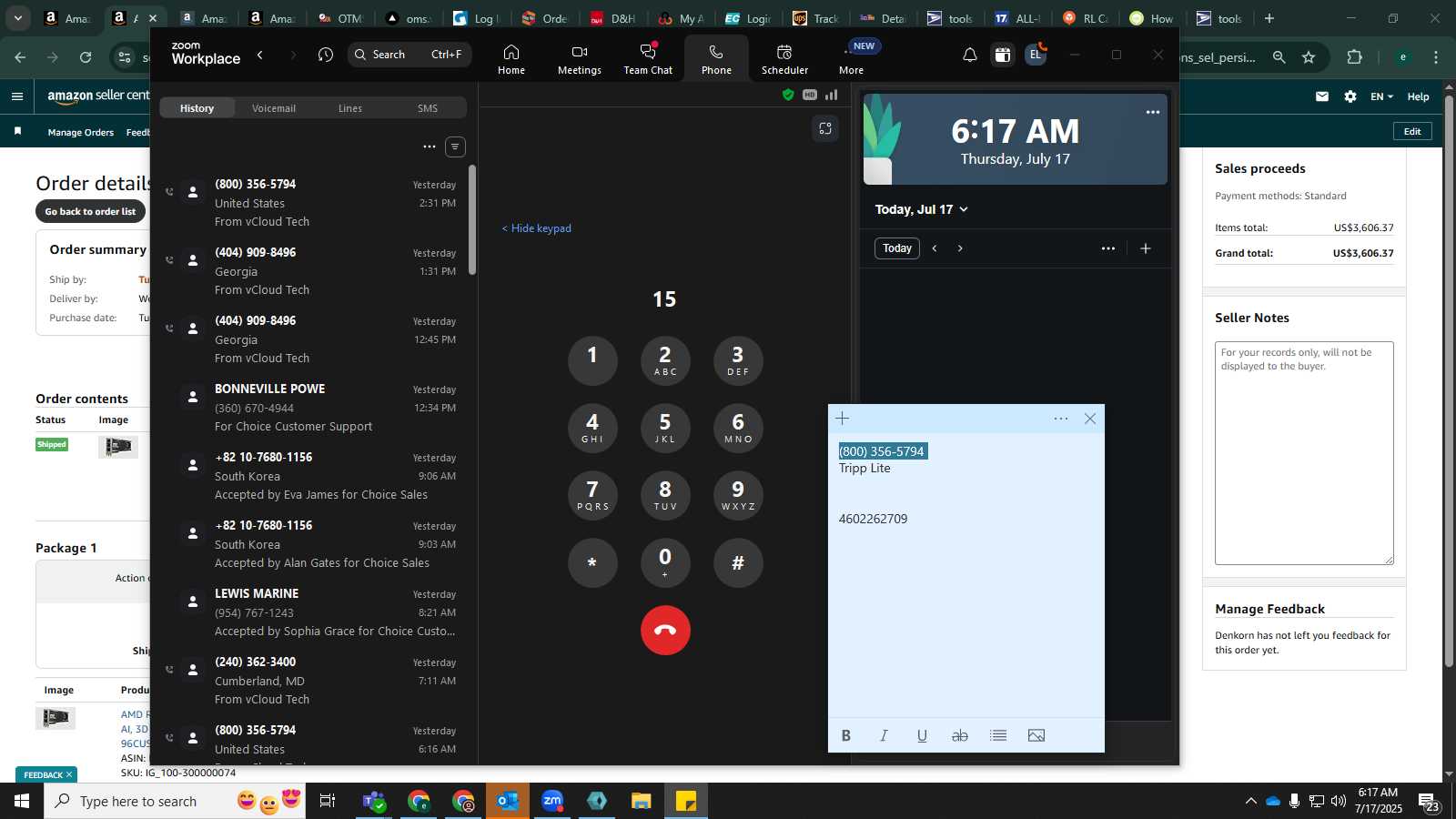Add new calendar event plus icon
Viewport: 1456px width, 819px height.
[1146, 248]
